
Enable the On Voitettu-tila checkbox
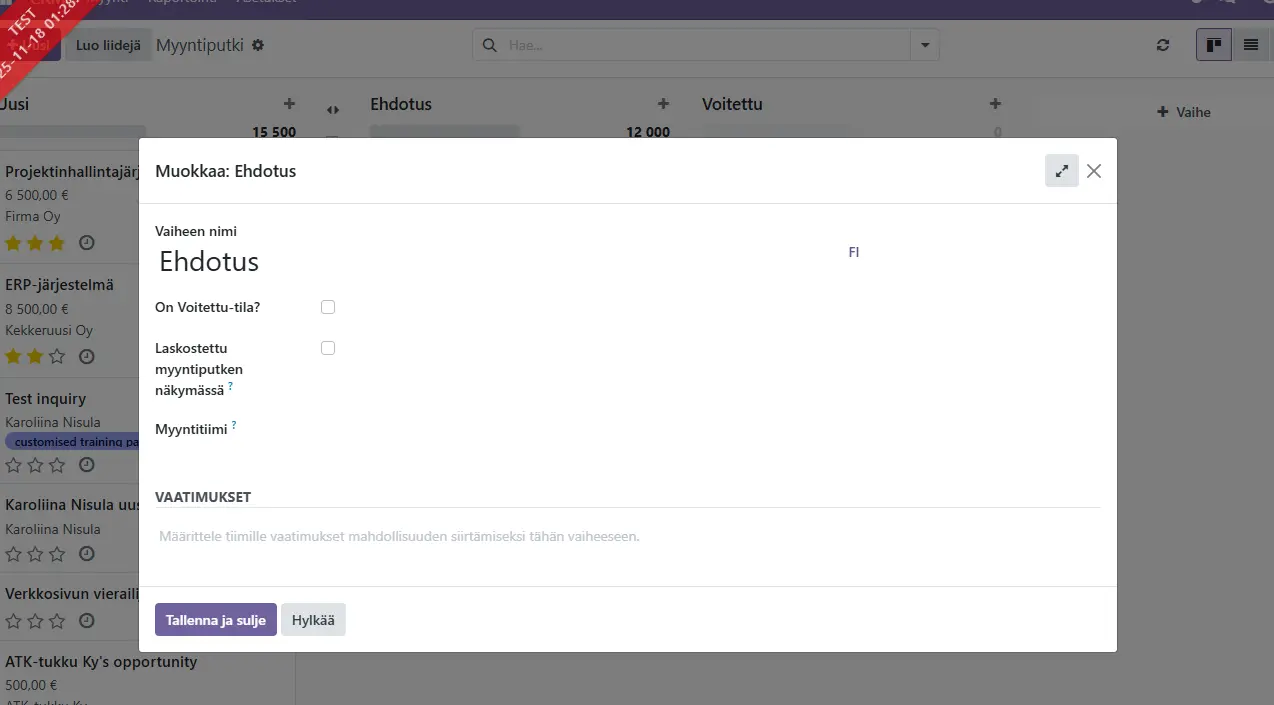tap(328, 307)
